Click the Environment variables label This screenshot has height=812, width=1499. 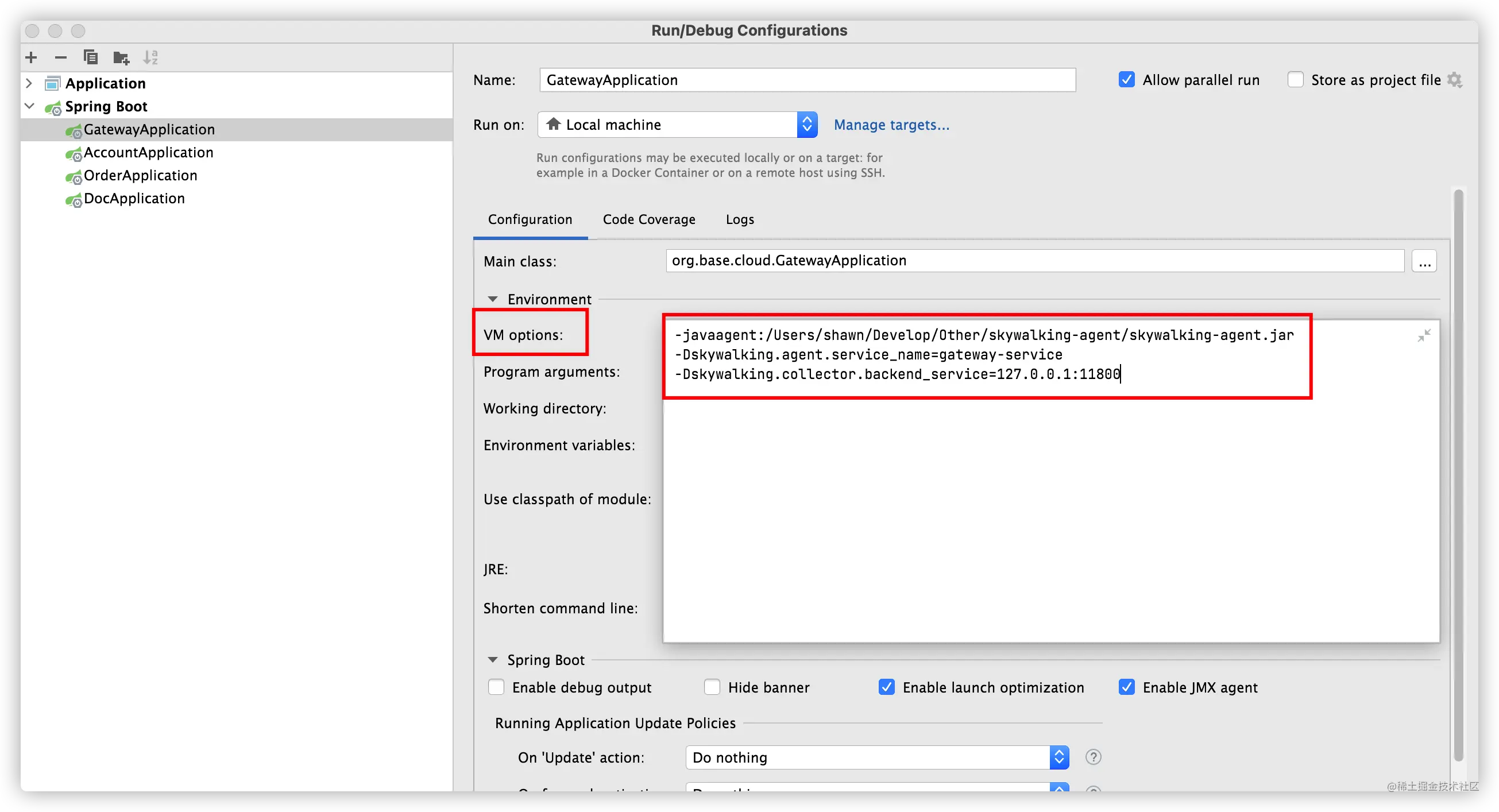[x=559, y=446]
